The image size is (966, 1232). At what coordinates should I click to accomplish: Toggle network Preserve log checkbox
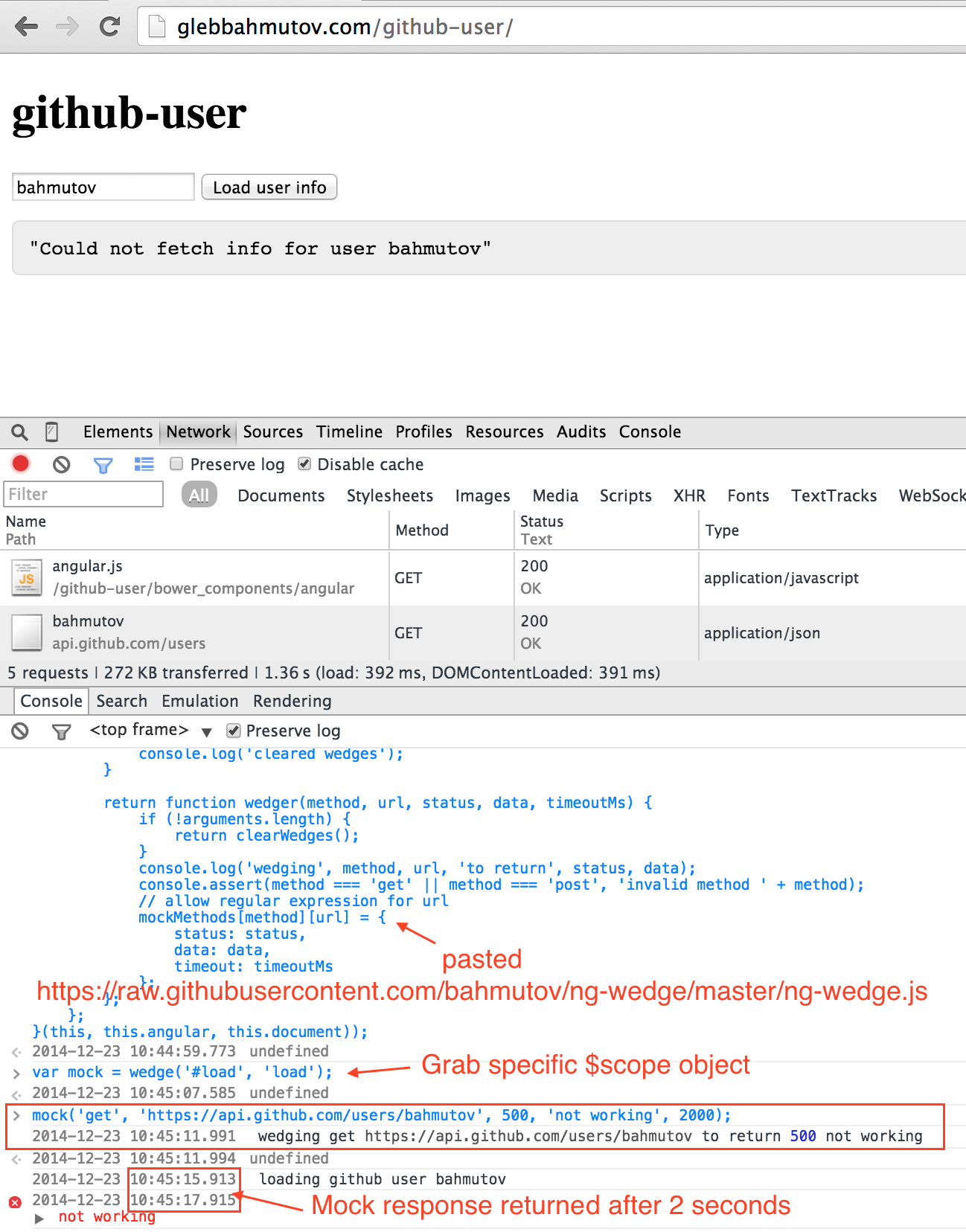pyautogui.click(x=176, y=464)
